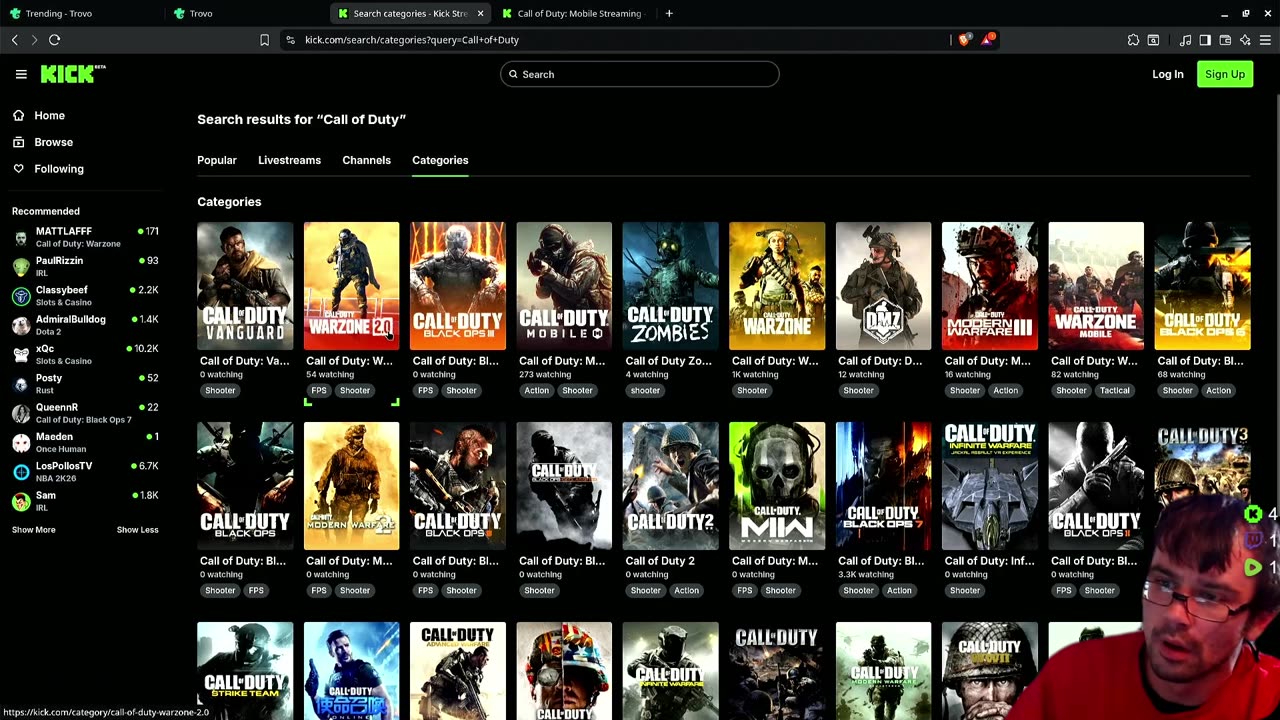This screenshot has width=1280, height=720.
Task: Open Posty channel avatar
Action: coord(21,384)
